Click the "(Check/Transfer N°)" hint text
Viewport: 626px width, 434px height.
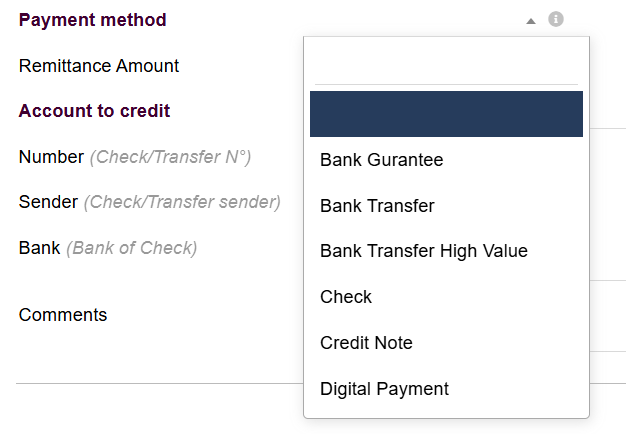point(170,157)
